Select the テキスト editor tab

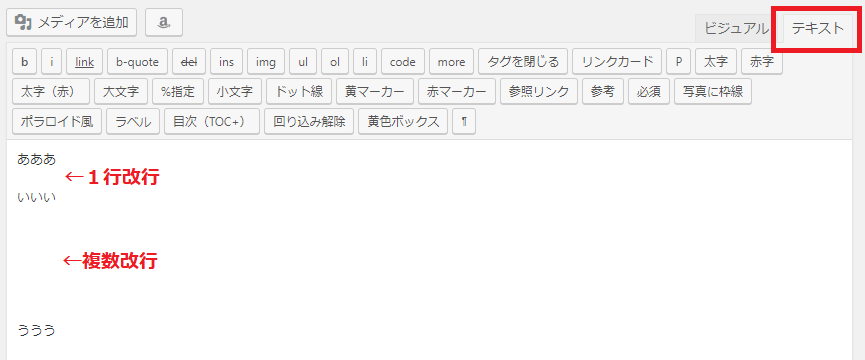[818, 29]
